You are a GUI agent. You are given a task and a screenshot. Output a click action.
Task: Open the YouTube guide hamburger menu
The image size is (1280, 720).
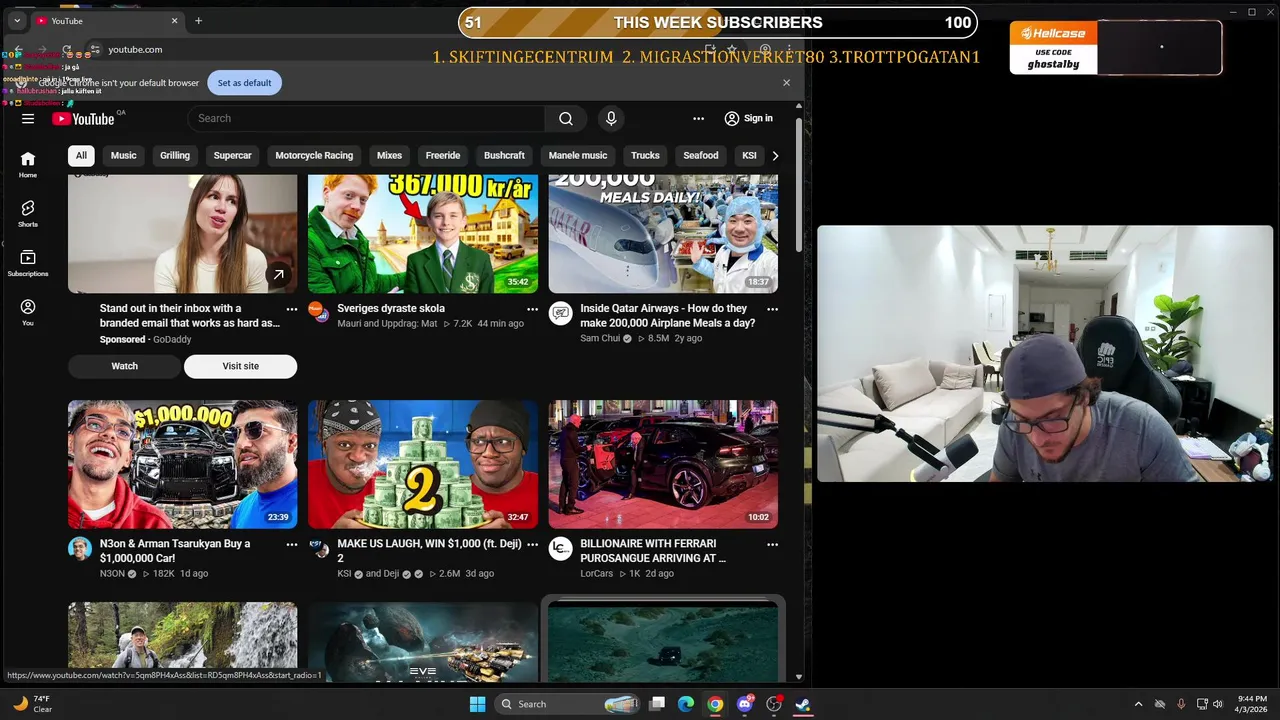[28, 118]
